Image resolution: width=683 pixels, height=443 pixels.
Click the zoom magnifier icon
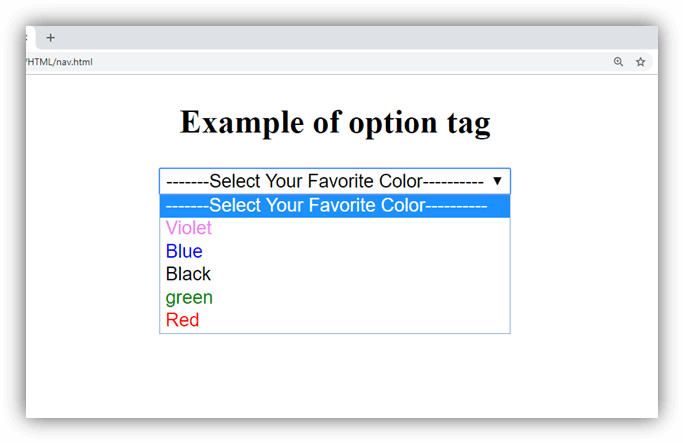point(618,62)
